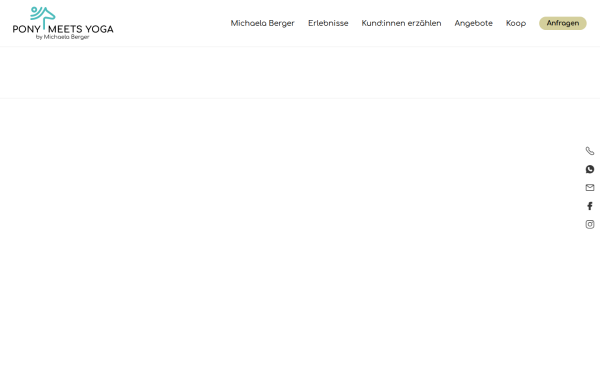Click the email envelope icon

click(x=590, y=188)
